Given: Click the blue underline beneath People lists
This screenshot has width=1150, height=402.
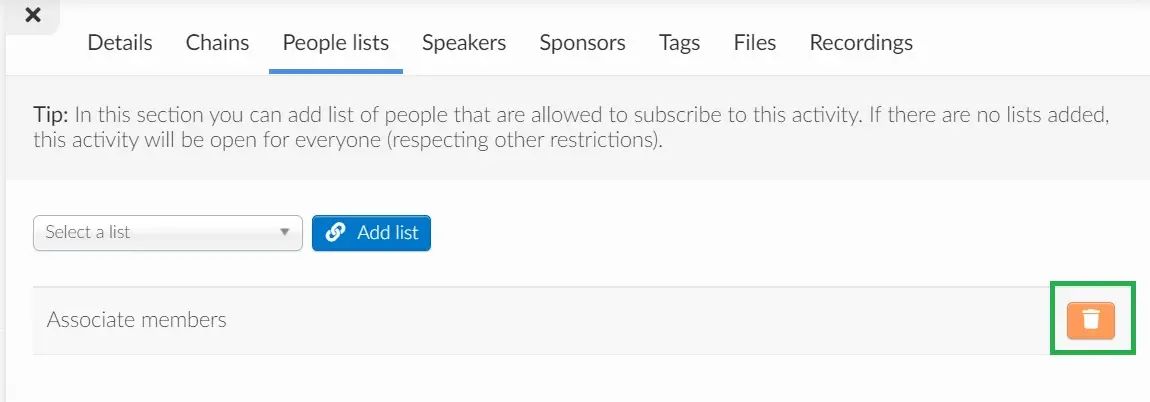Looking at the screenshot, I should click(336, 72).
